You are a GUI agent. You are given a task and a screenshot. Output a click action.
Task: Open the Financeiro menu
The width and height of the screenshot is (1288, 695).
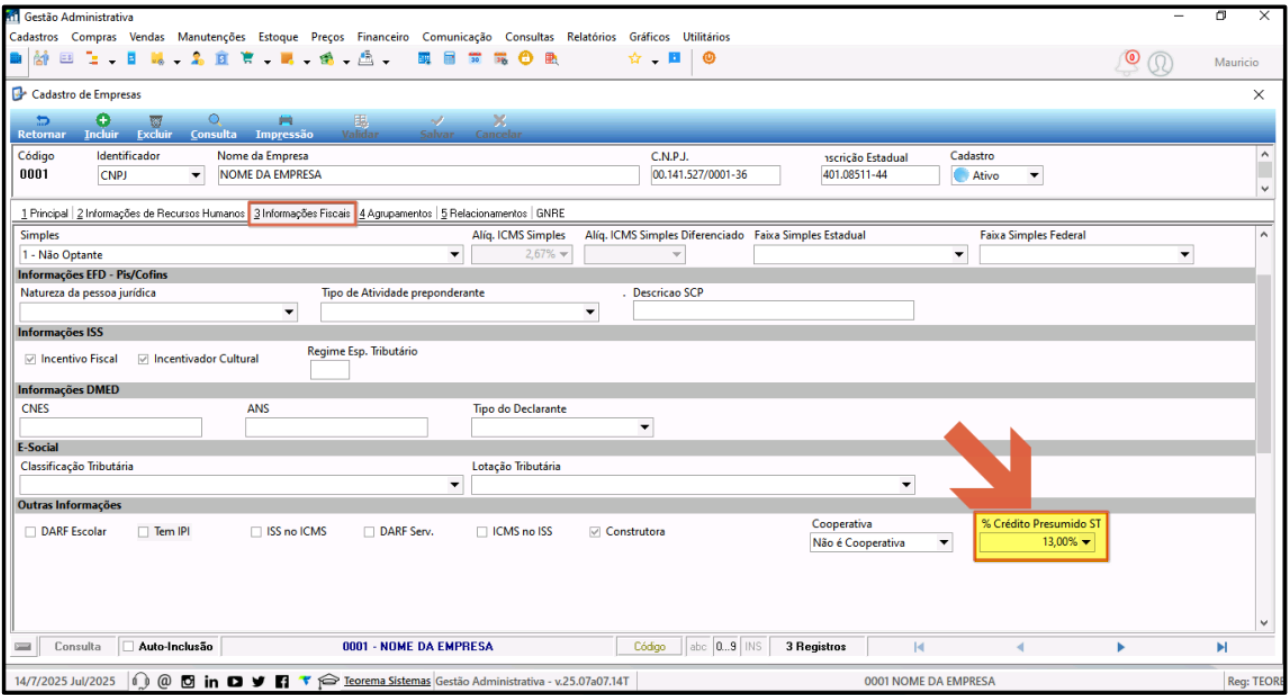point(383,37)
